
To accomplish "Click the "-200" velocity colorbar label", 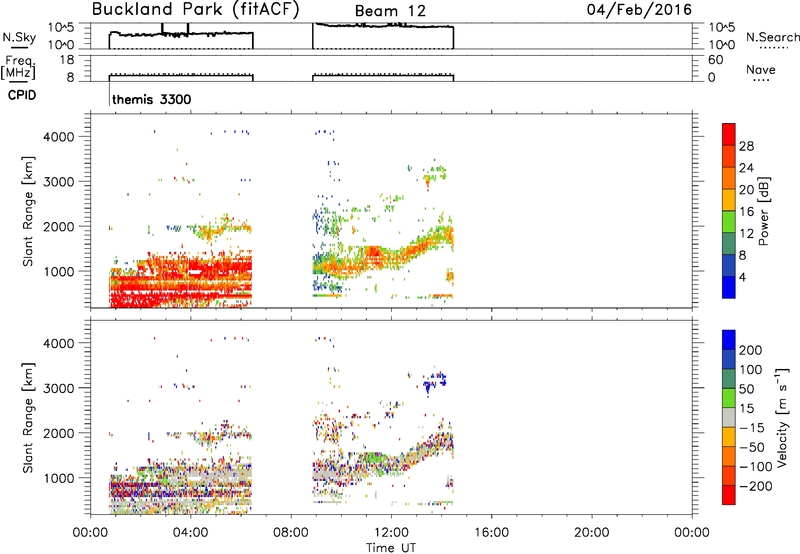I will pyautogui.click(x=756, y=486).
